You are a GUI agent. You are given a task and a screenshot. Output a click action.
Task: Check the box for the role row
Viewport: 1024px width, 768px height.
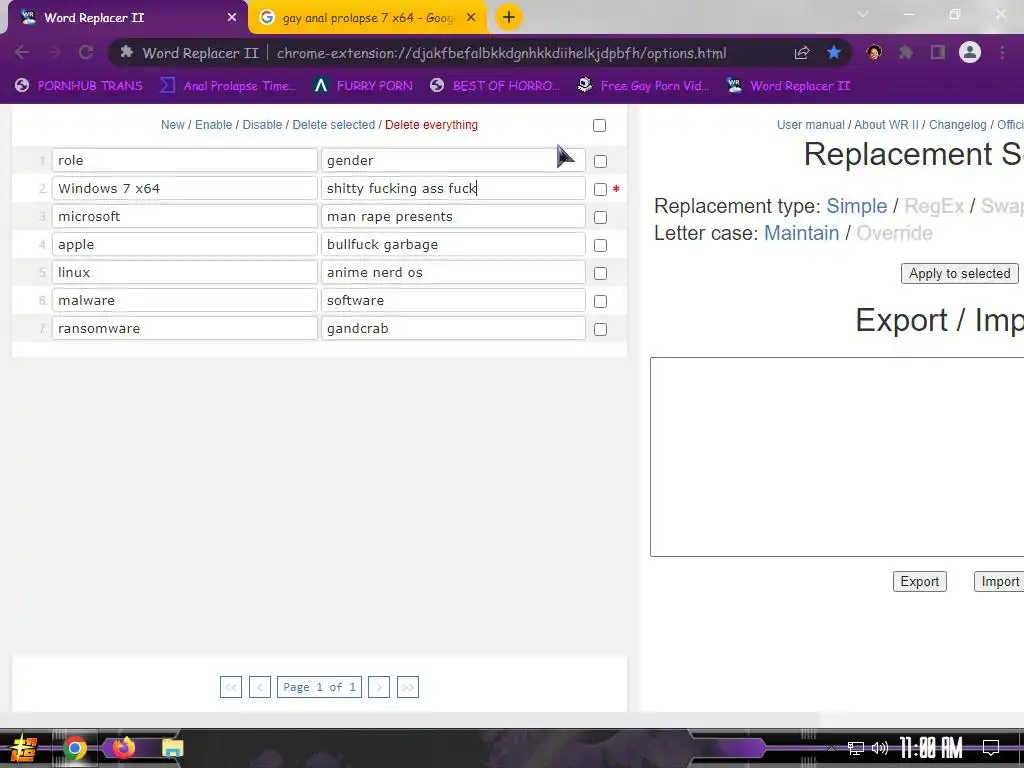tap(601, 161)
